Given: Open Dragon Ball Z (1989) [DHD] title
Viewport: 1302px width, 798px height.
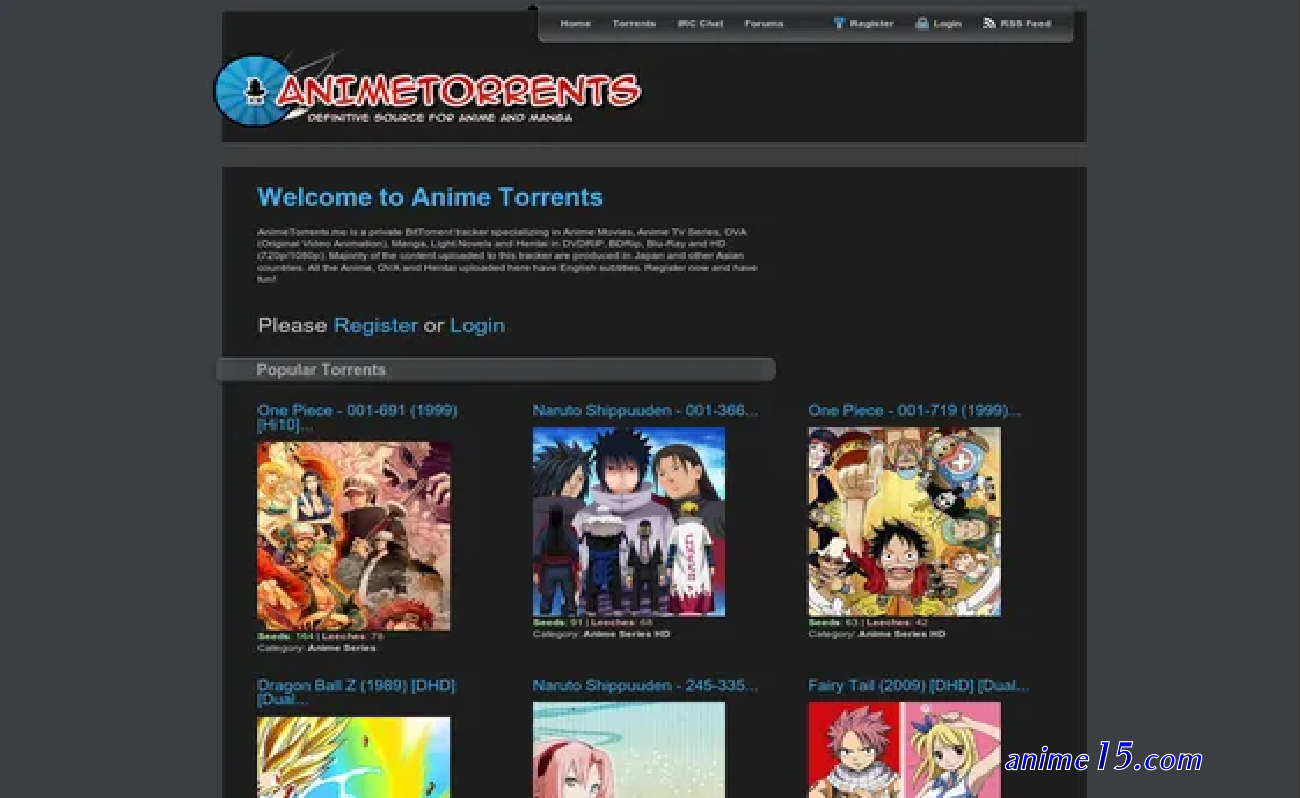Looking at the screenshot, I should click(x=356, y=692).
